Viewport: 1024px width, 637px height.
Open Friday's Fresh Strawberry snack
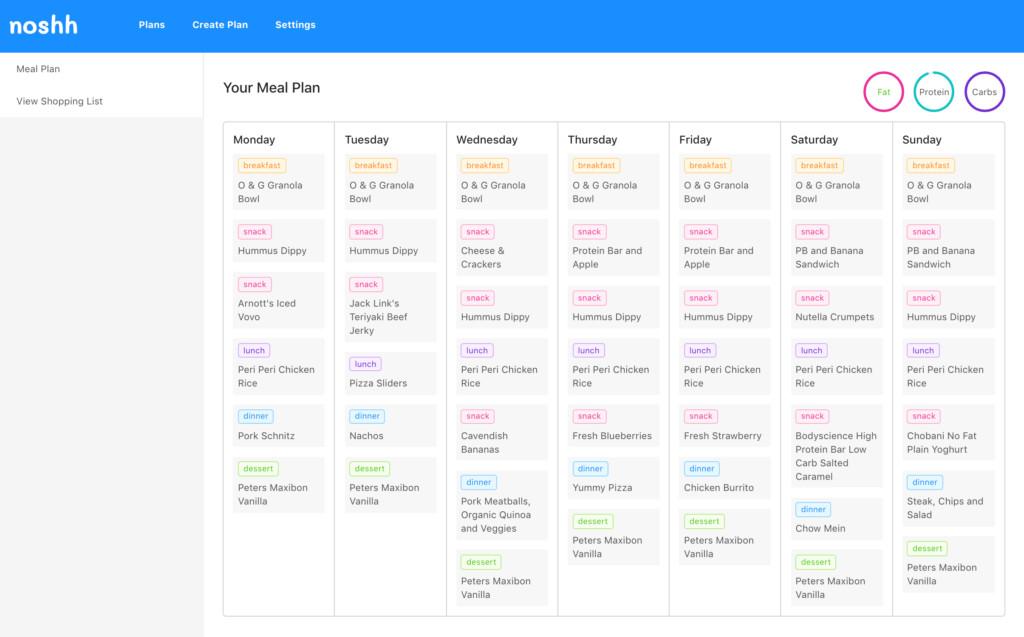[725, 425]
